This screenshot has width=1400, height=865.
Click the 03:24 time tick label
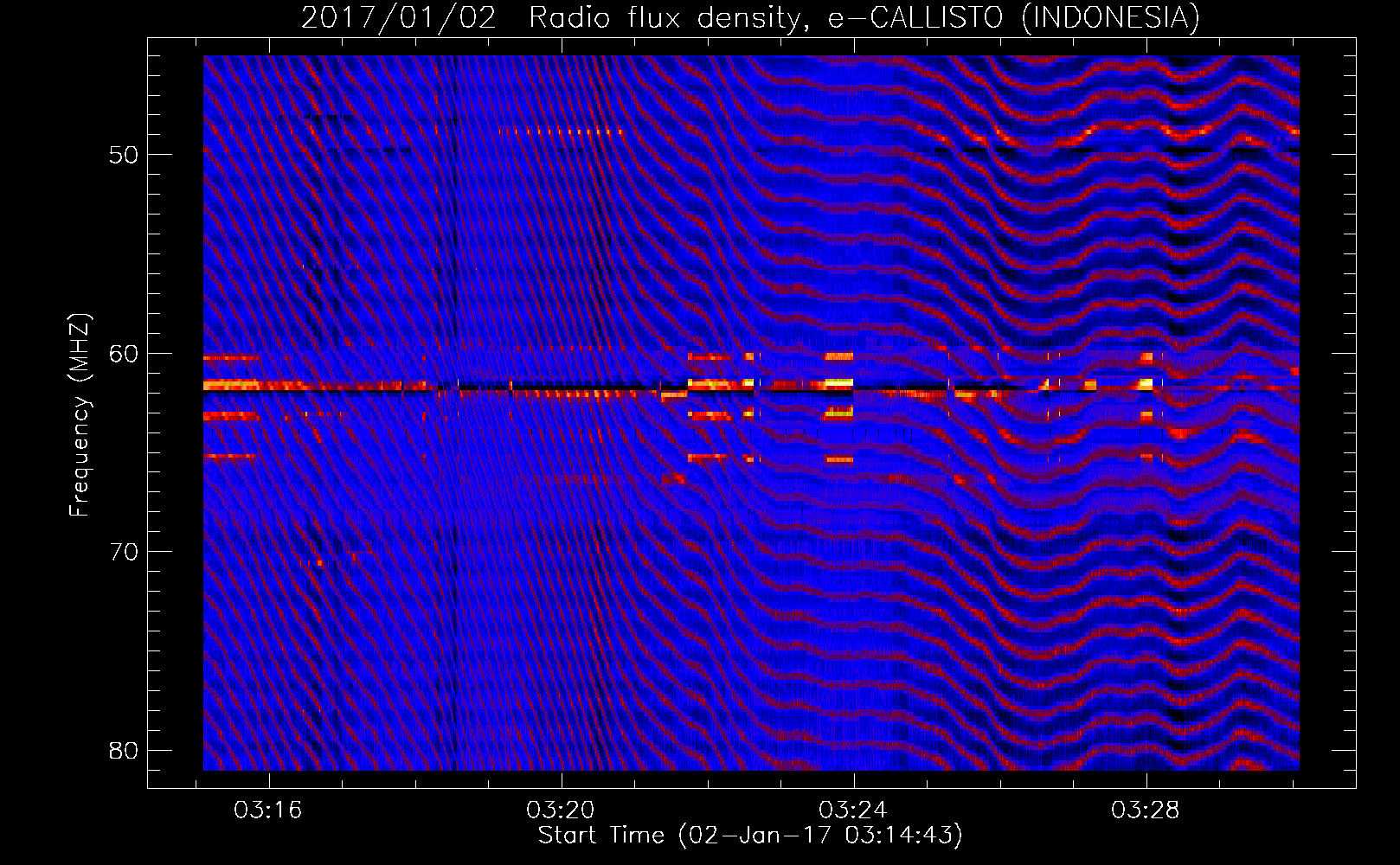point(853,811)
